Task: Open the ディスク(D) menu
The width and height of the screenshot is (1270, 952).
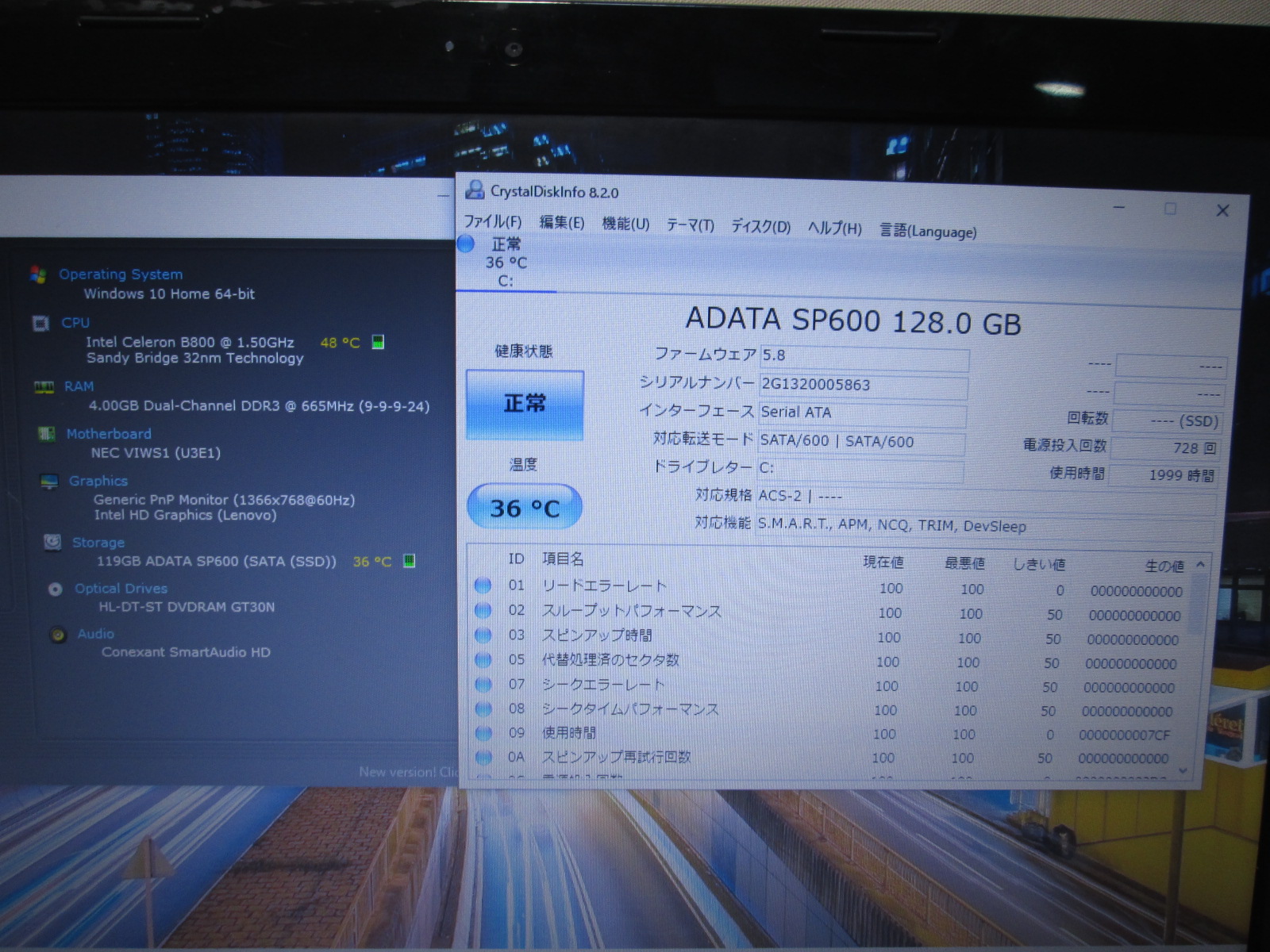Action: coord(760,227)
